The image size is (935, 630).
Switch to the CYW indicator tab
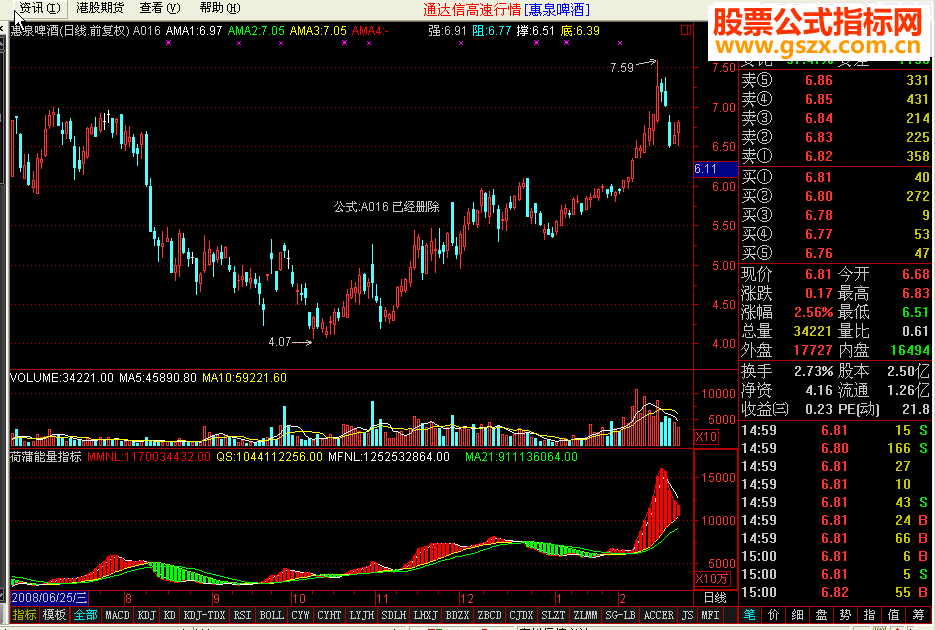301,615
